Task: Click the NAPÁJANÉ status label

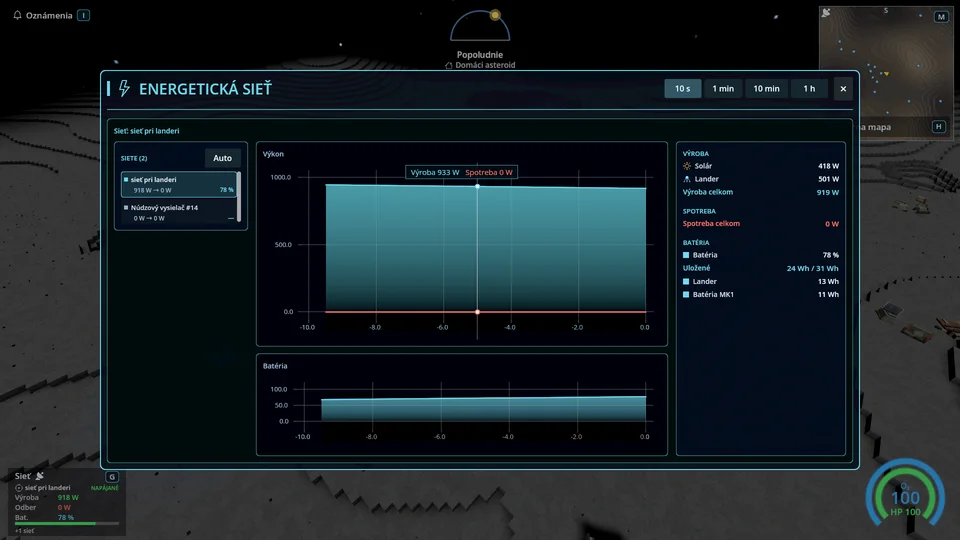Action: 105,488
